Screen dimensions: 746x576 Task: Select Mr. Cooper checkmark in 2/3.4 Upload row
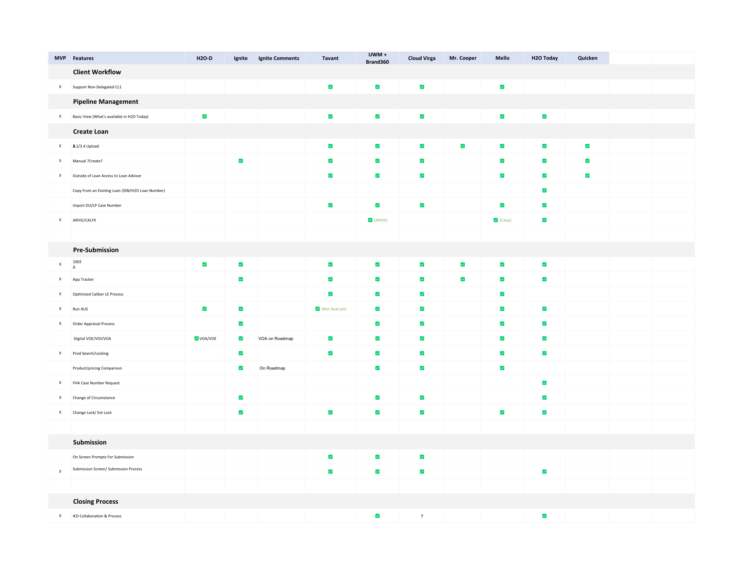[x=462, y=146]
